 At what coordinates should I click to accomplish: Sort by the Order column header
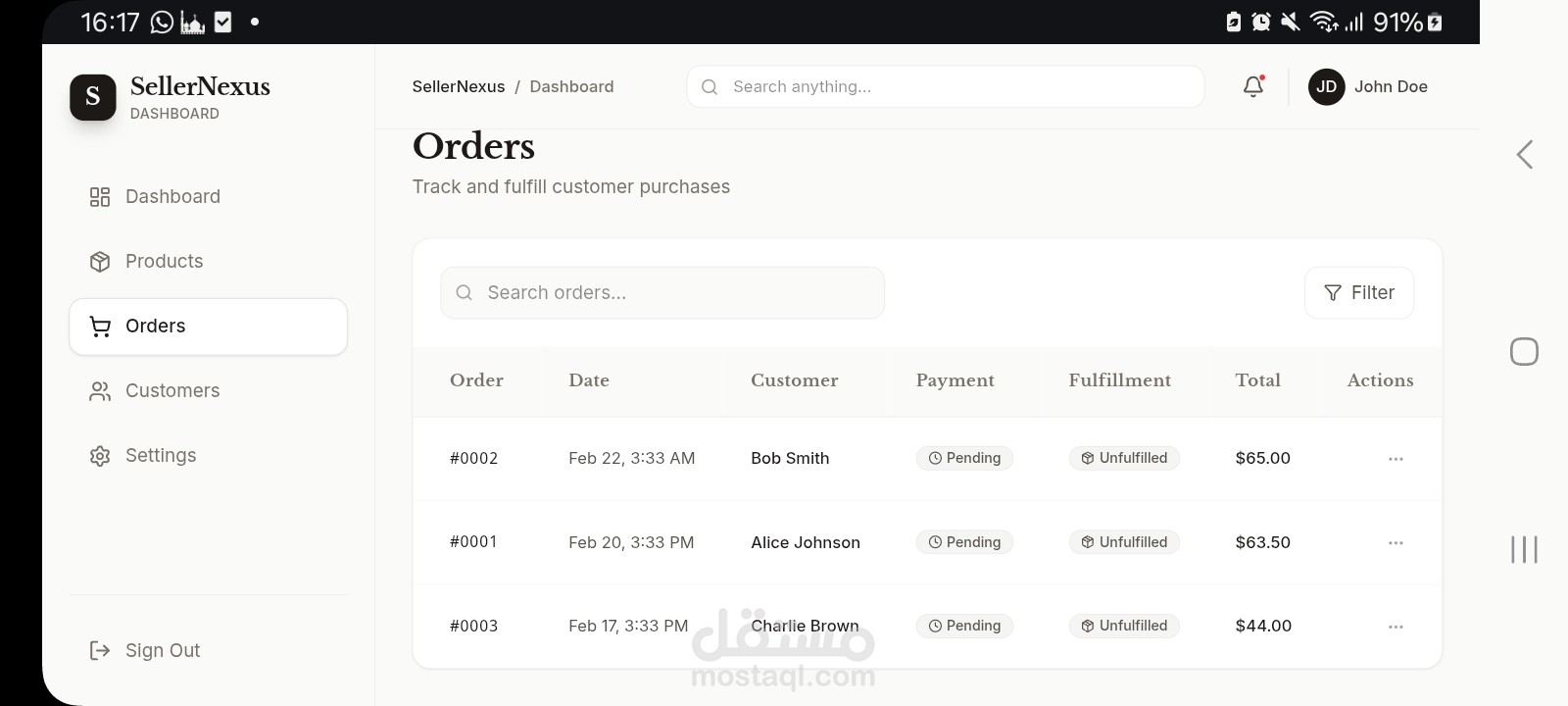[476, 380]
